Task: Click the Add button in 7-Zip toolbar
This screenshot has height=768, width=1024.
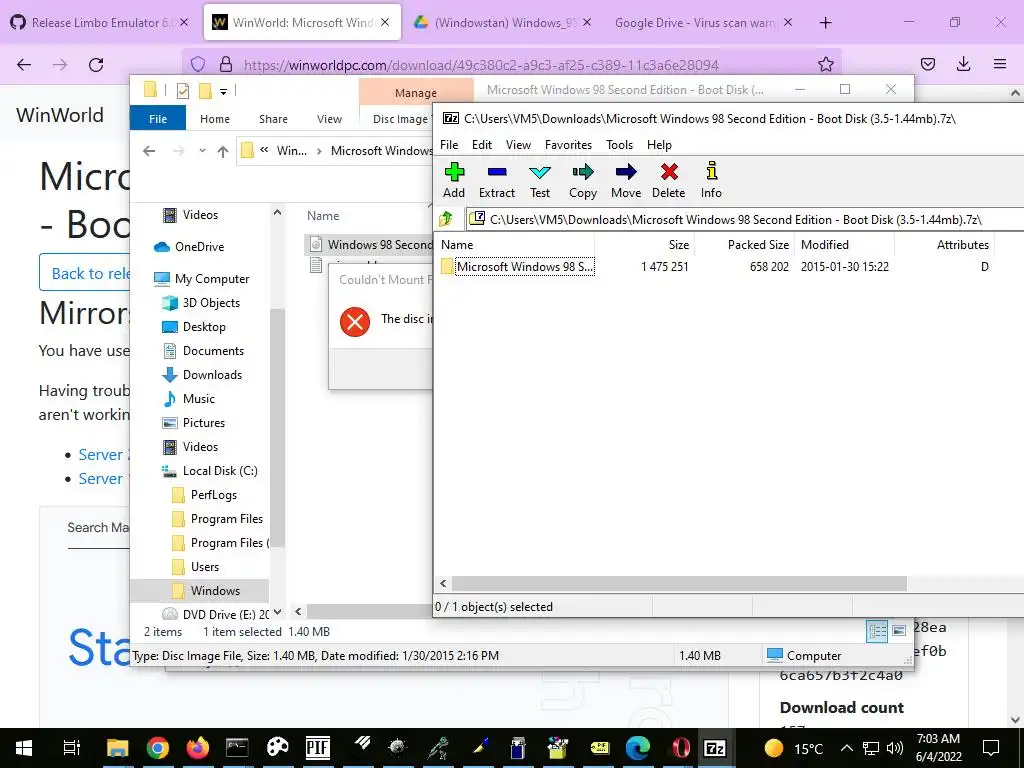Action: [x=454, y=180]
